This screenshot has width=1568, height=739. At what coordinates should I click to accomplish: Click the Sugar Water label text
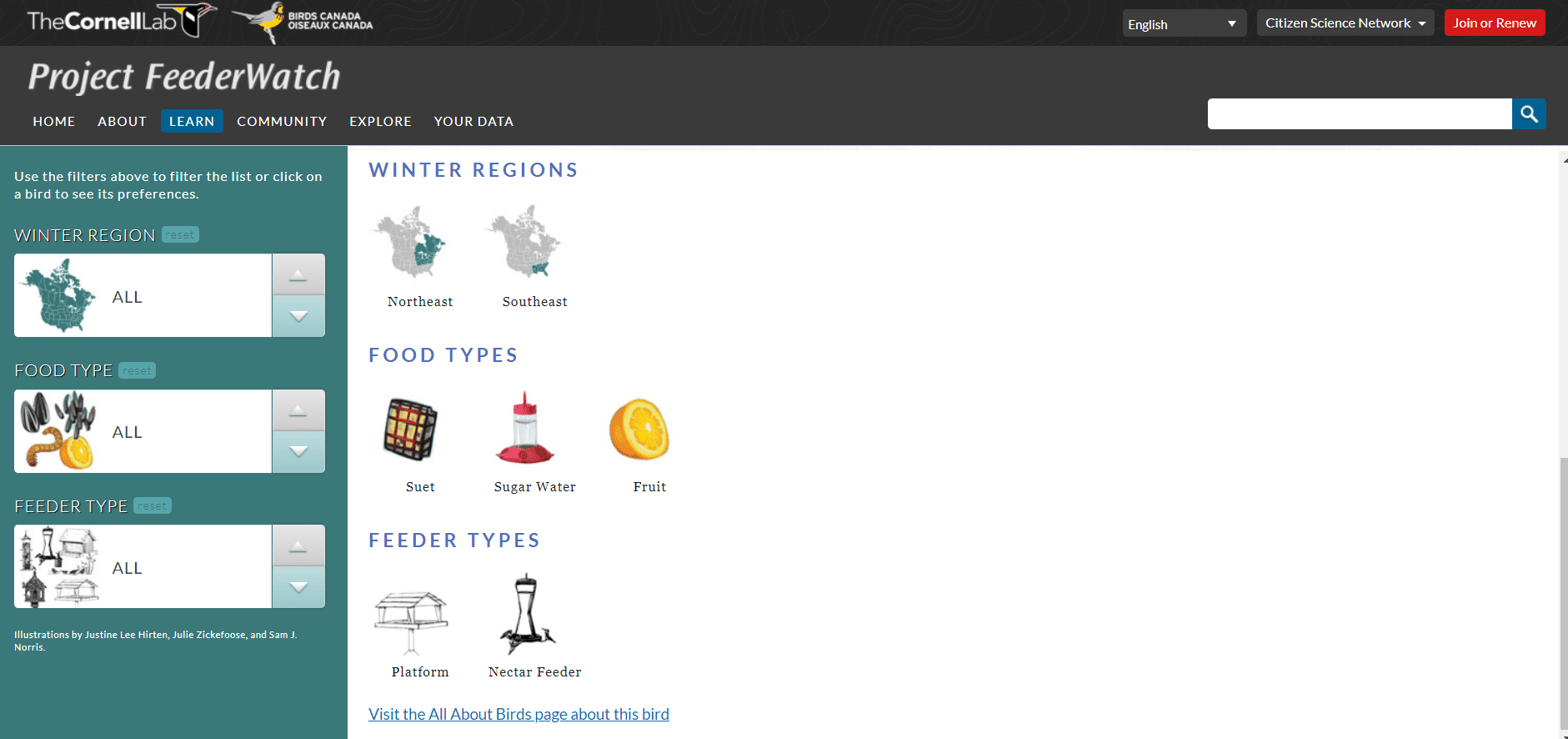(x=535, y=487)
